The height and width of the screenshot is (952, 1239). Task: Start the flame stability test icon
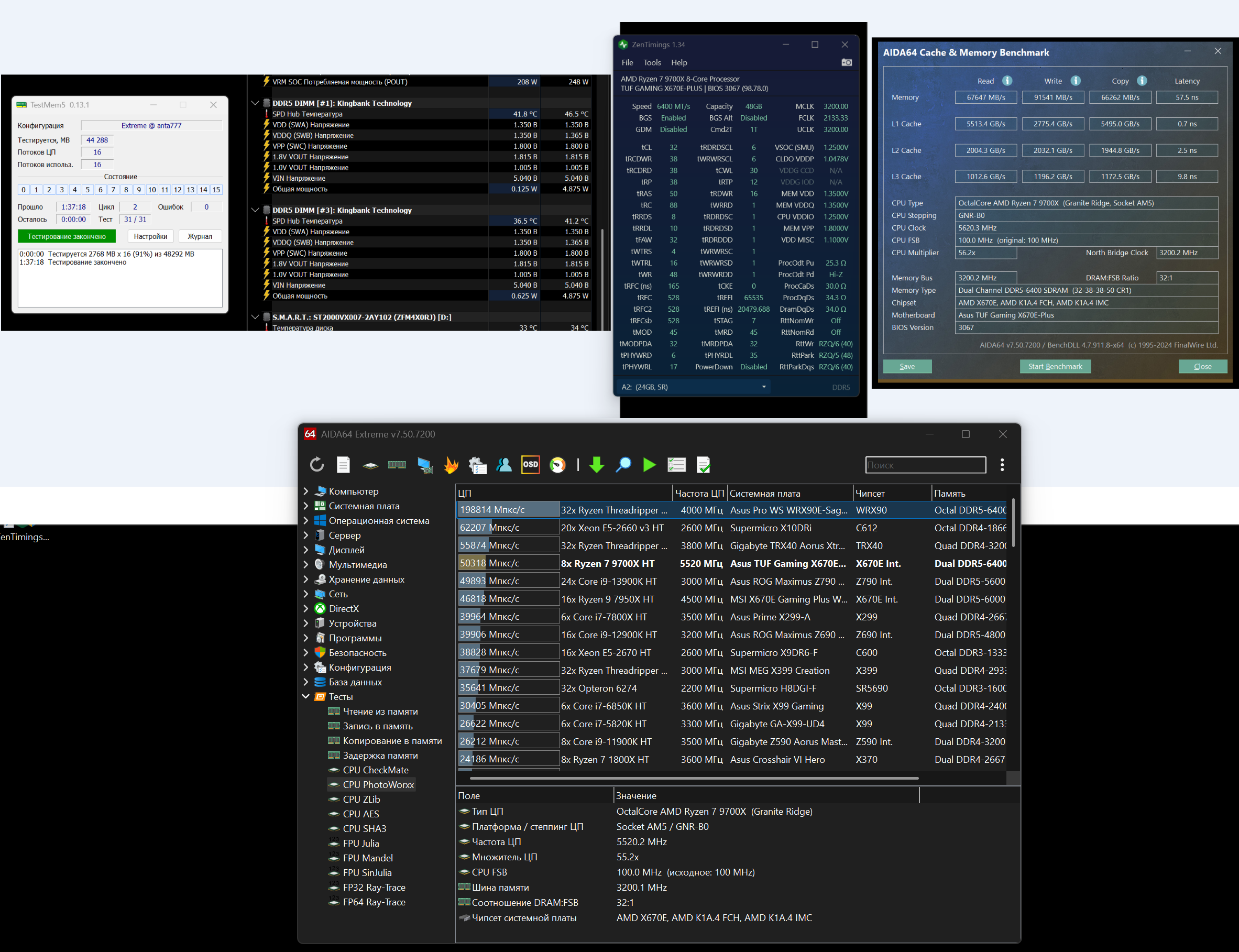click(x=451, y=465)
